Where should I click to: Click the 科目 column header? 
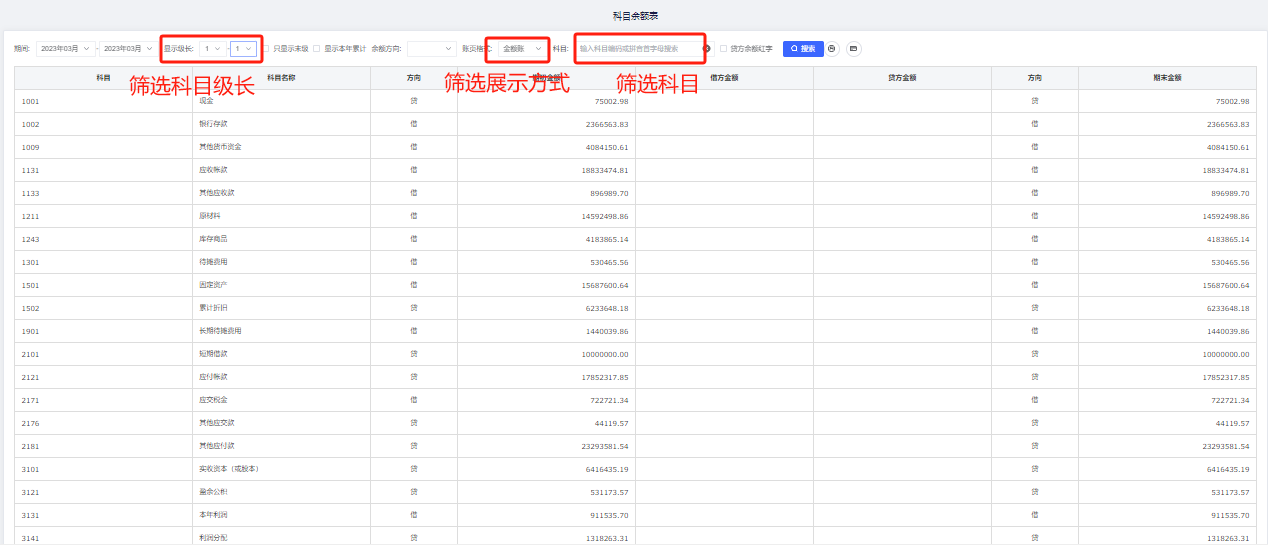(103, 77)
